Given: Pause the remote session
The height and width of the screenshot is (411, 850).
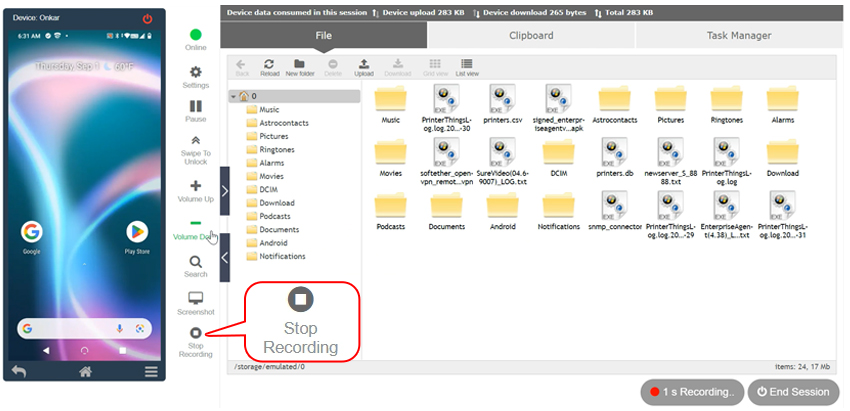Looking at the screenshot, I should pos(196,106).
